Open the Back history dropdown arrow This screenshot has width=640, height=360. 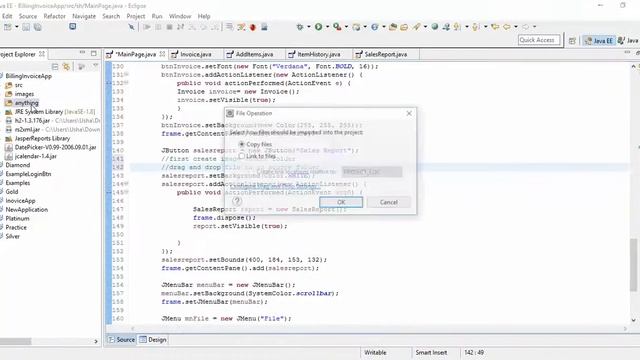(x=516, y=27)
